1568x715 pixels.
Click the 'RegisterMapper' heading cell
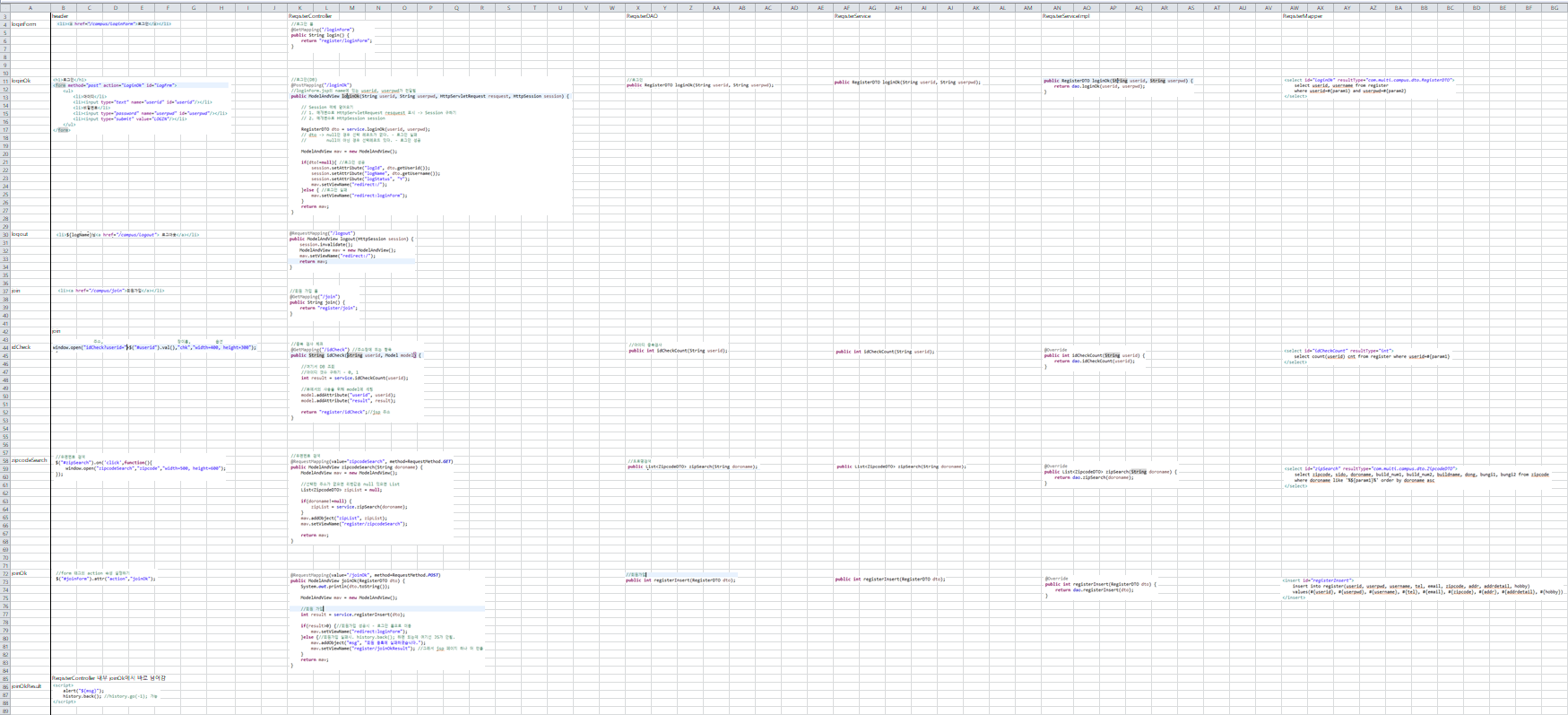[1302, 16]
